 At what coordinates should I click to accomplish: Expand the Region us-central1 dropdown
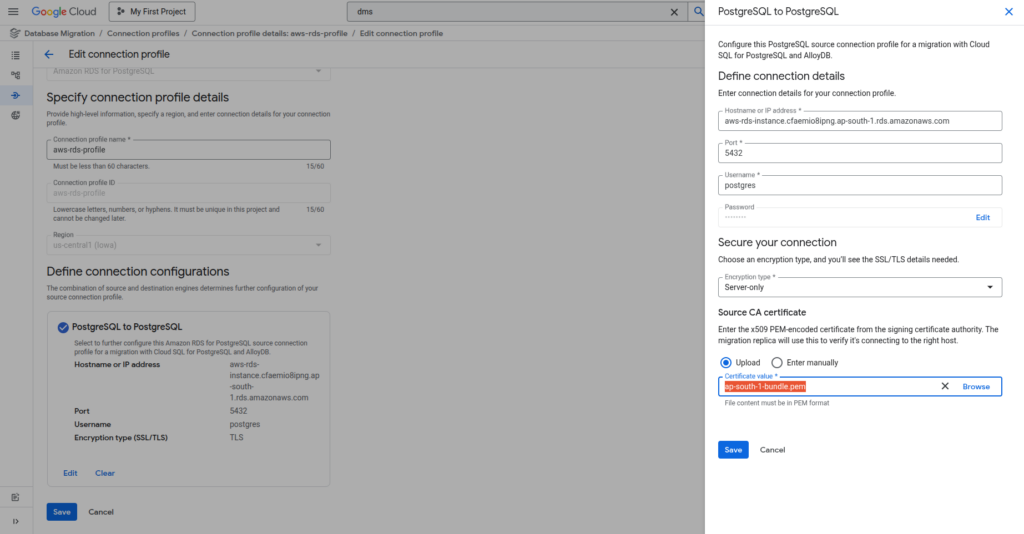point(188,245)
